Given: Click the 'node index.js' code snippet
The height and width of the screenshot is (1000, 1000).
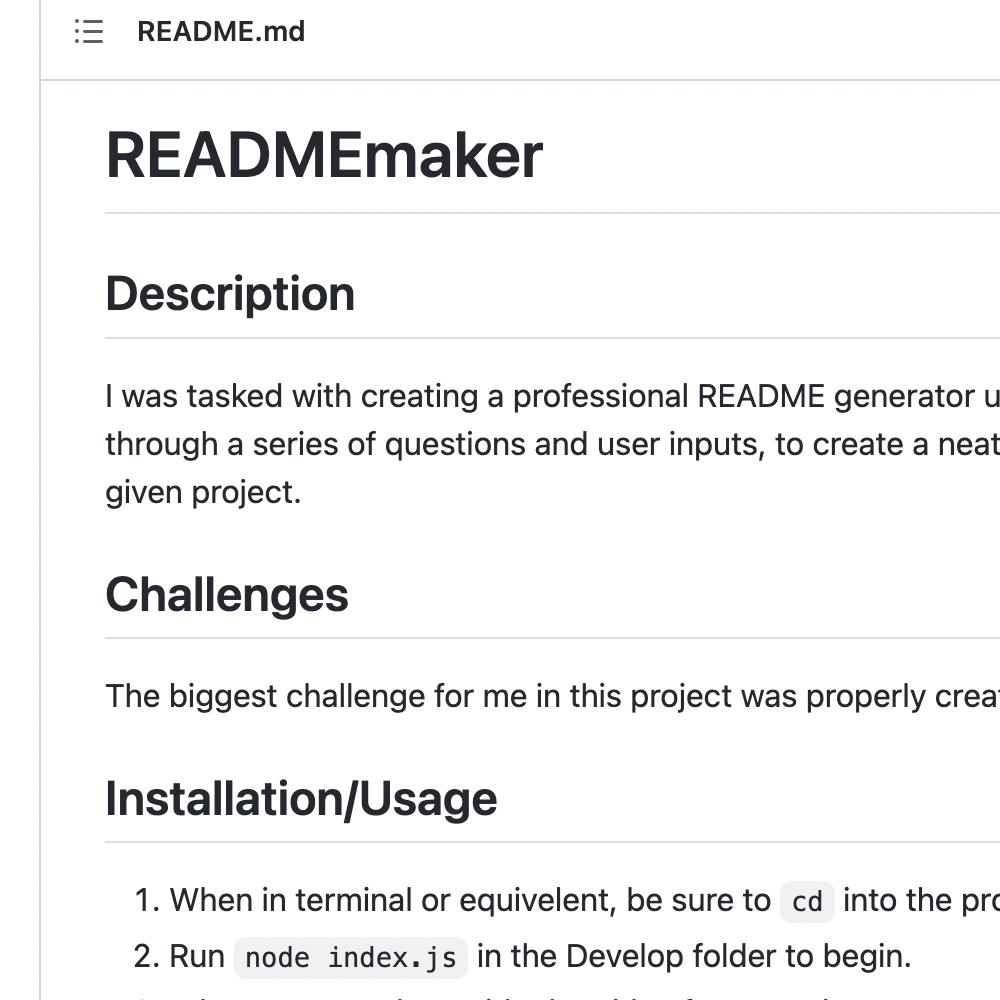Looking at the screenshot, I should click(351, 958).
